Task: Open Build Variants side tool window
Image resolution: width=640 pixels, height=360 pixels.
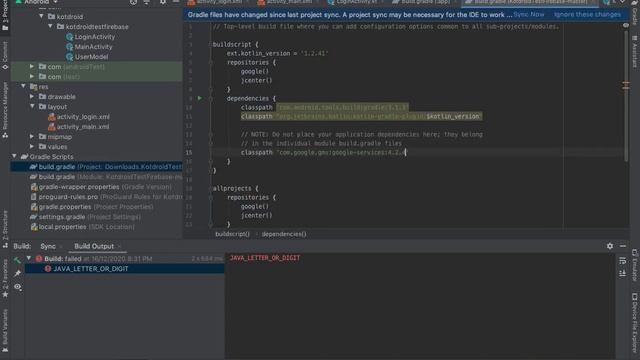Action: tap(5, 331)
